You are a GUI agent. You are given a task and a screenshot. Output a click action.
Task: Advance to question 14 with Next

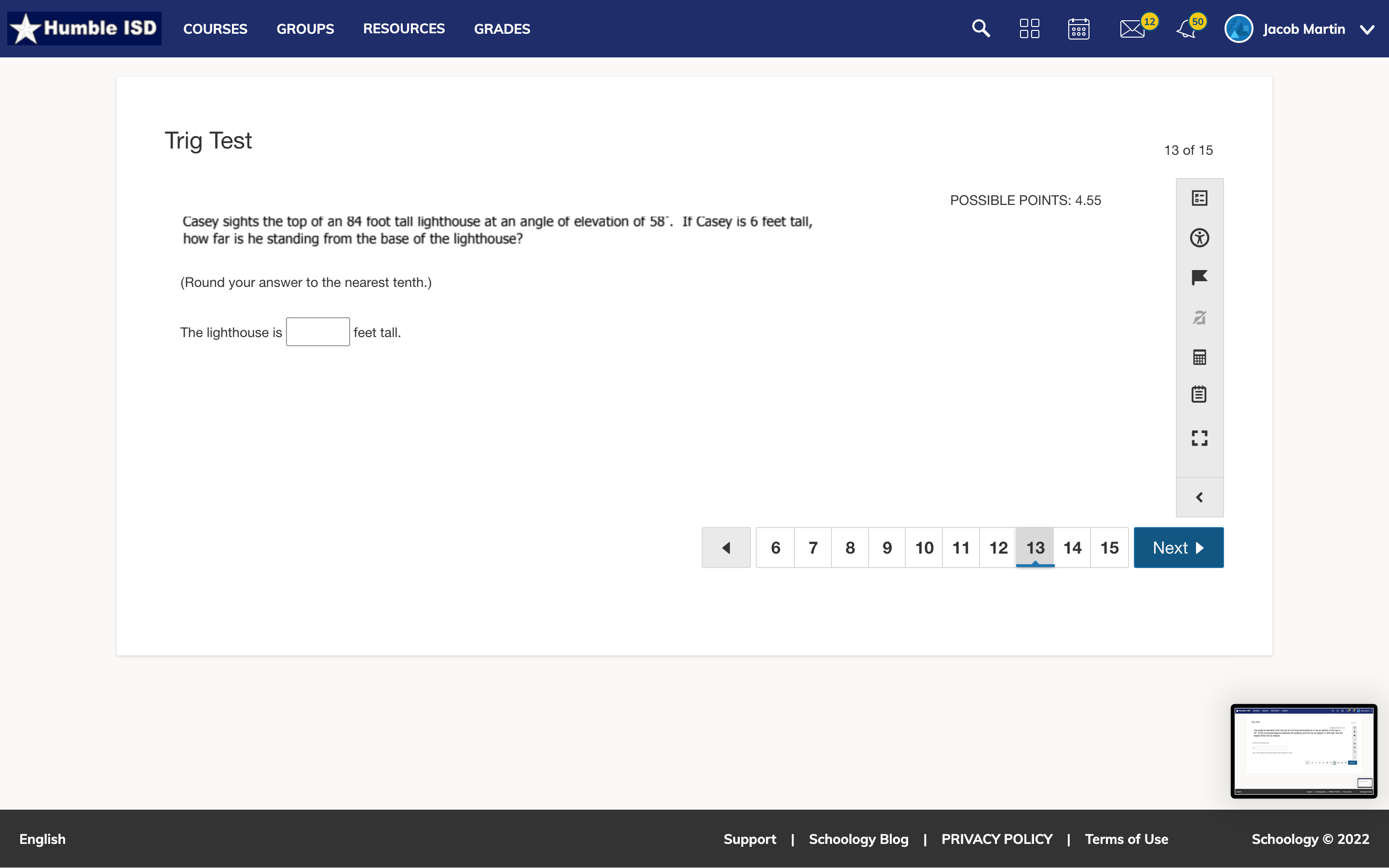click(1177, 547)
